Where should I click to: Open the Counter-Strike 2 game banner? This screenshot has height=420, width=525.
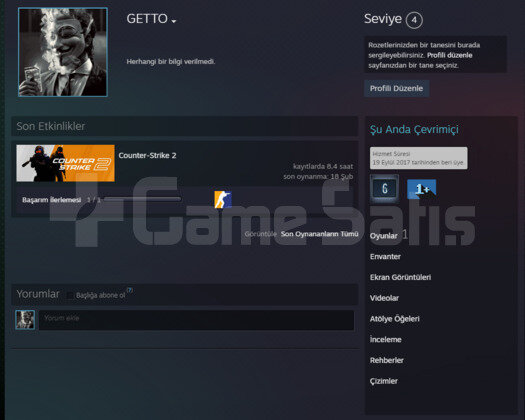66,163
